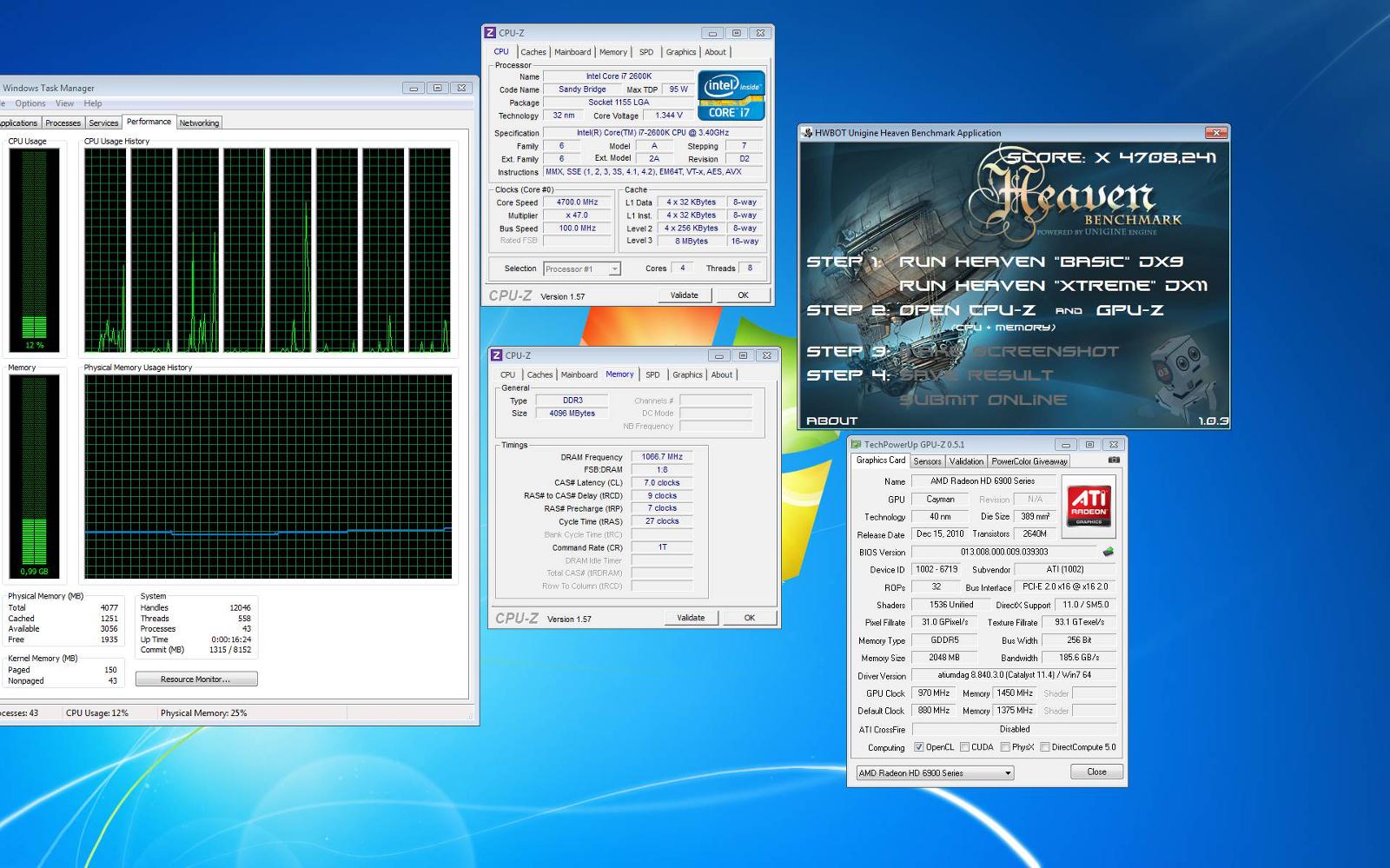Click Run Heaven "Xtreme" DX11 option
1390x868 pixels.
pos(1054,286)
